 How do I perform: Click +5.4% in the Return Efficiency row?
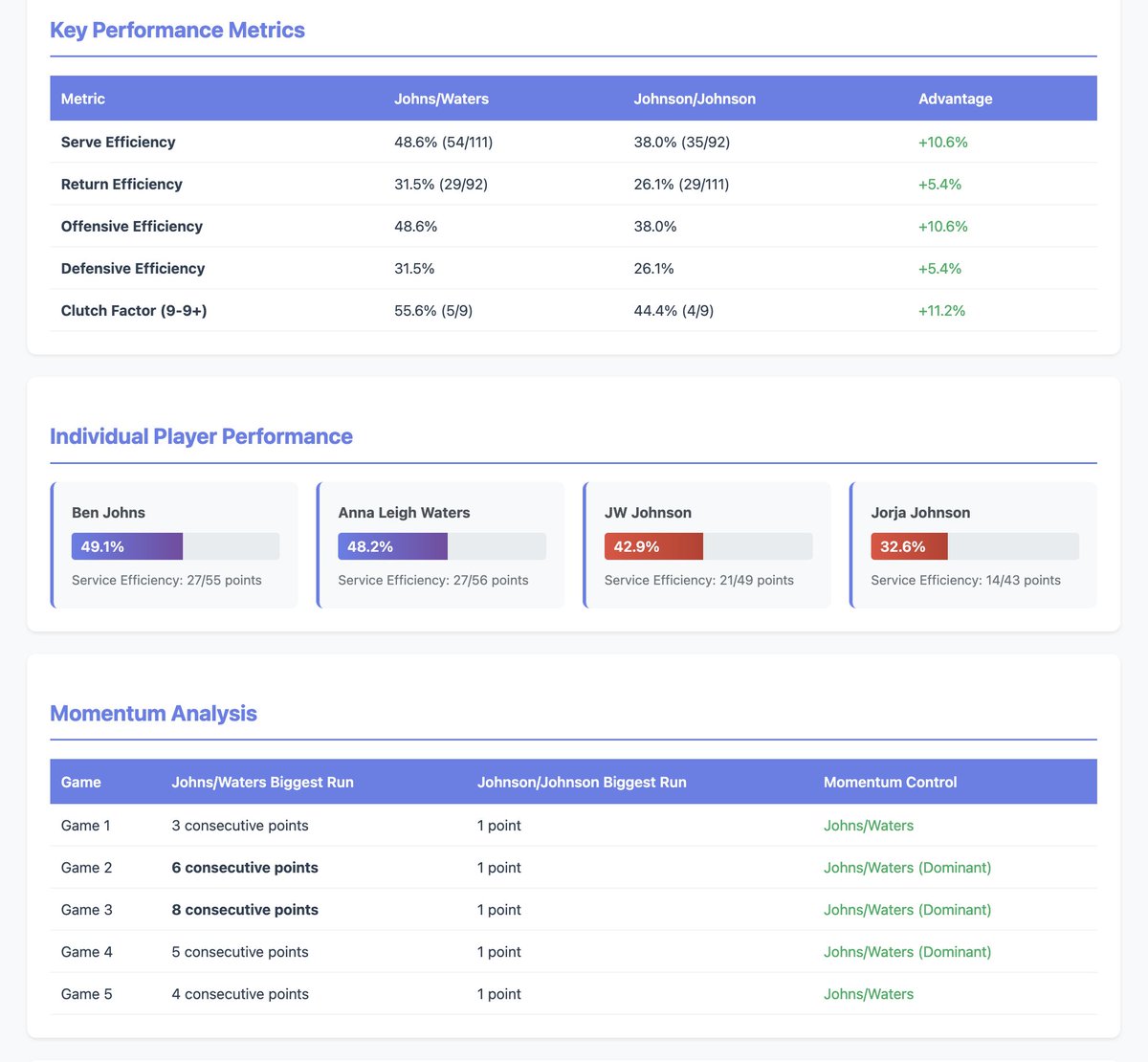point(940,184)
